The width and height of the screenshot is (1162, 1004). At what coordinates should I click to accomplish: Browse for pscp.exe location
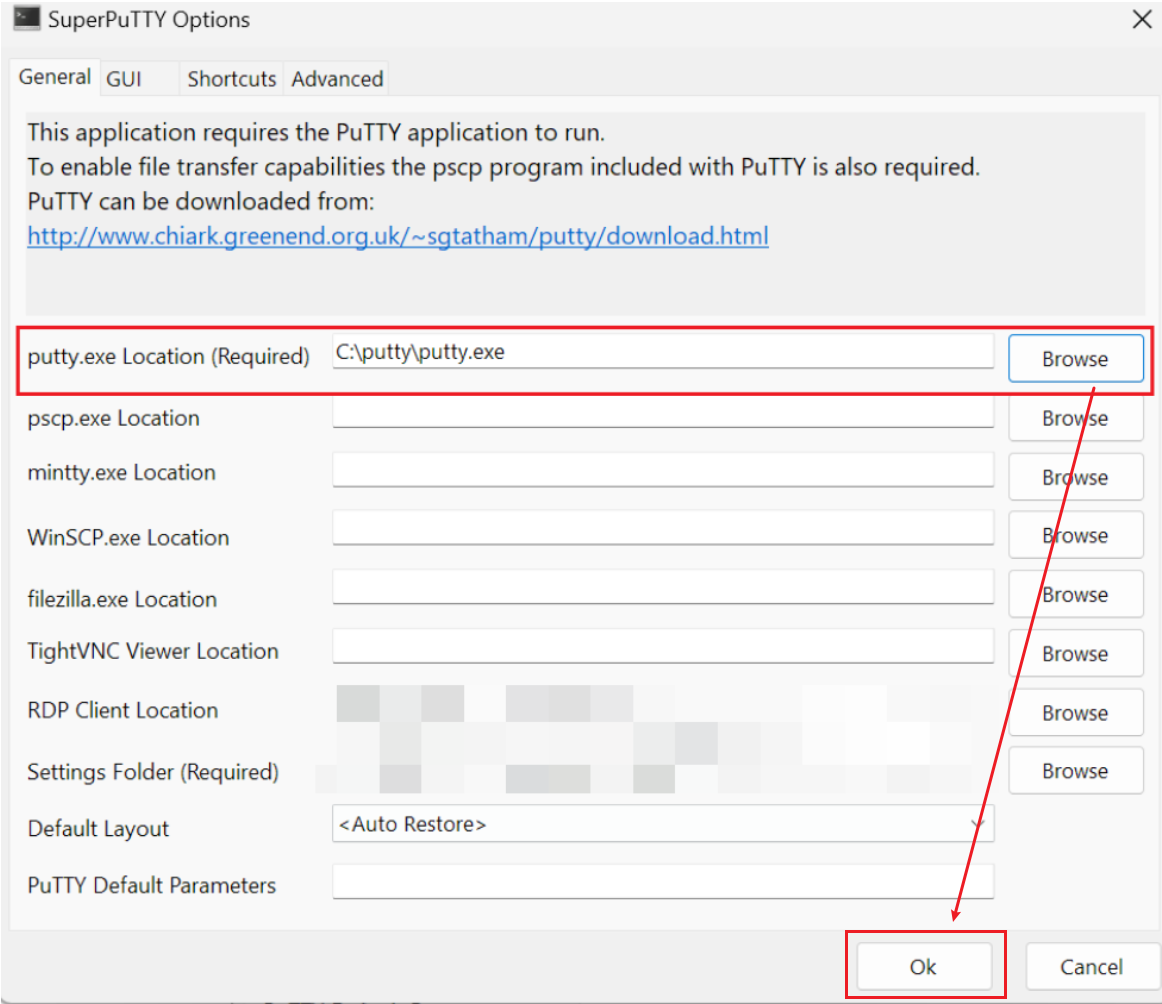click(x=1075, y=419)
